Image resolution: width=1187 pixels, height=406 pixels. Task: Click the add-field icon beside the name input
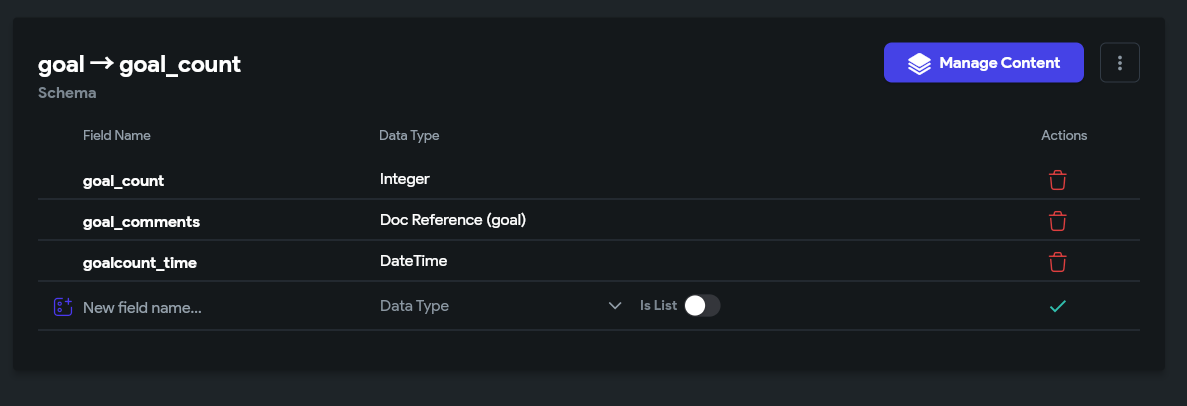pos(63,306)
